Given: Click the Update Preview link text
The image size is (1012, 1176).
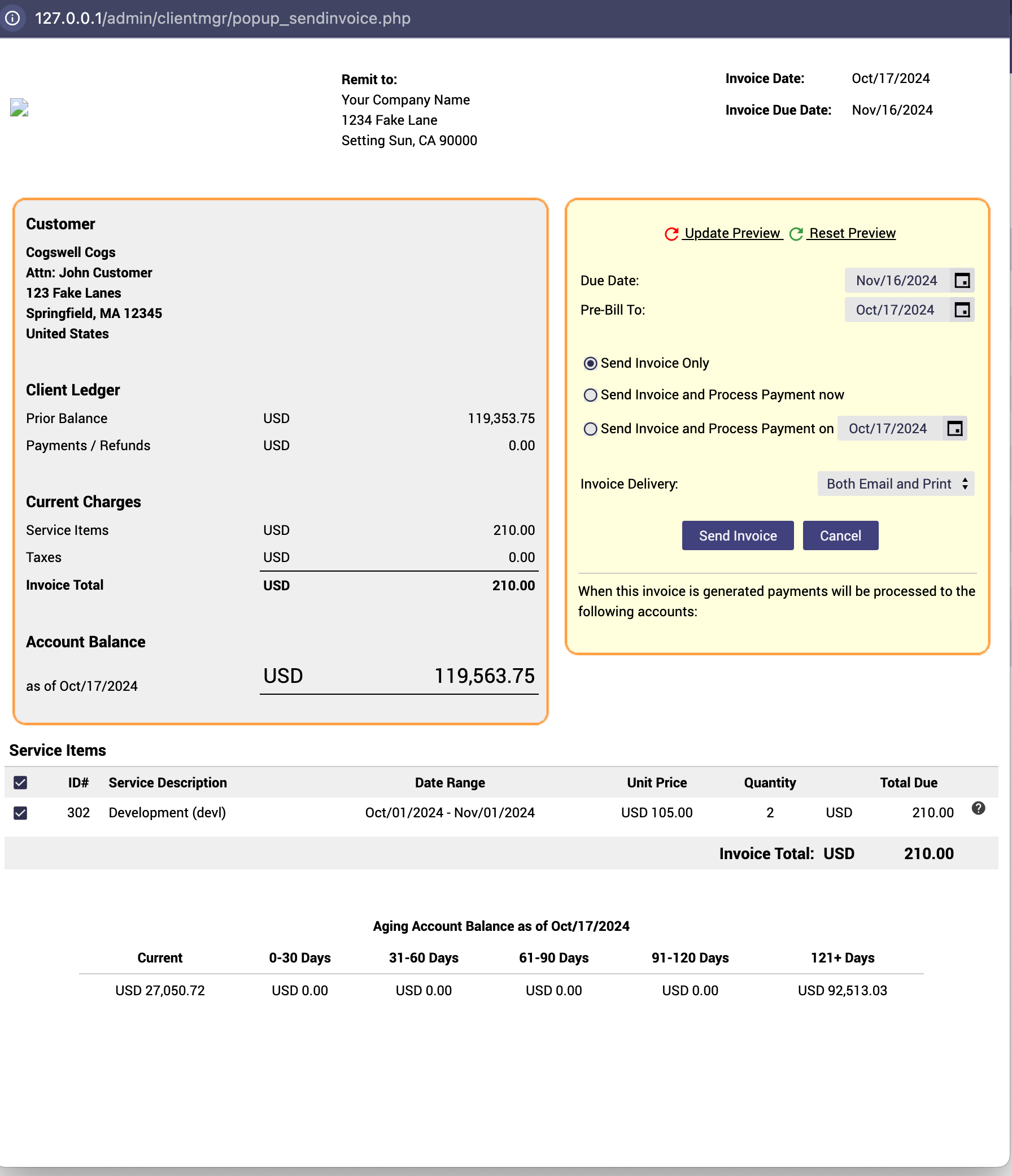Looking at the screenshot, I should 732,233.
